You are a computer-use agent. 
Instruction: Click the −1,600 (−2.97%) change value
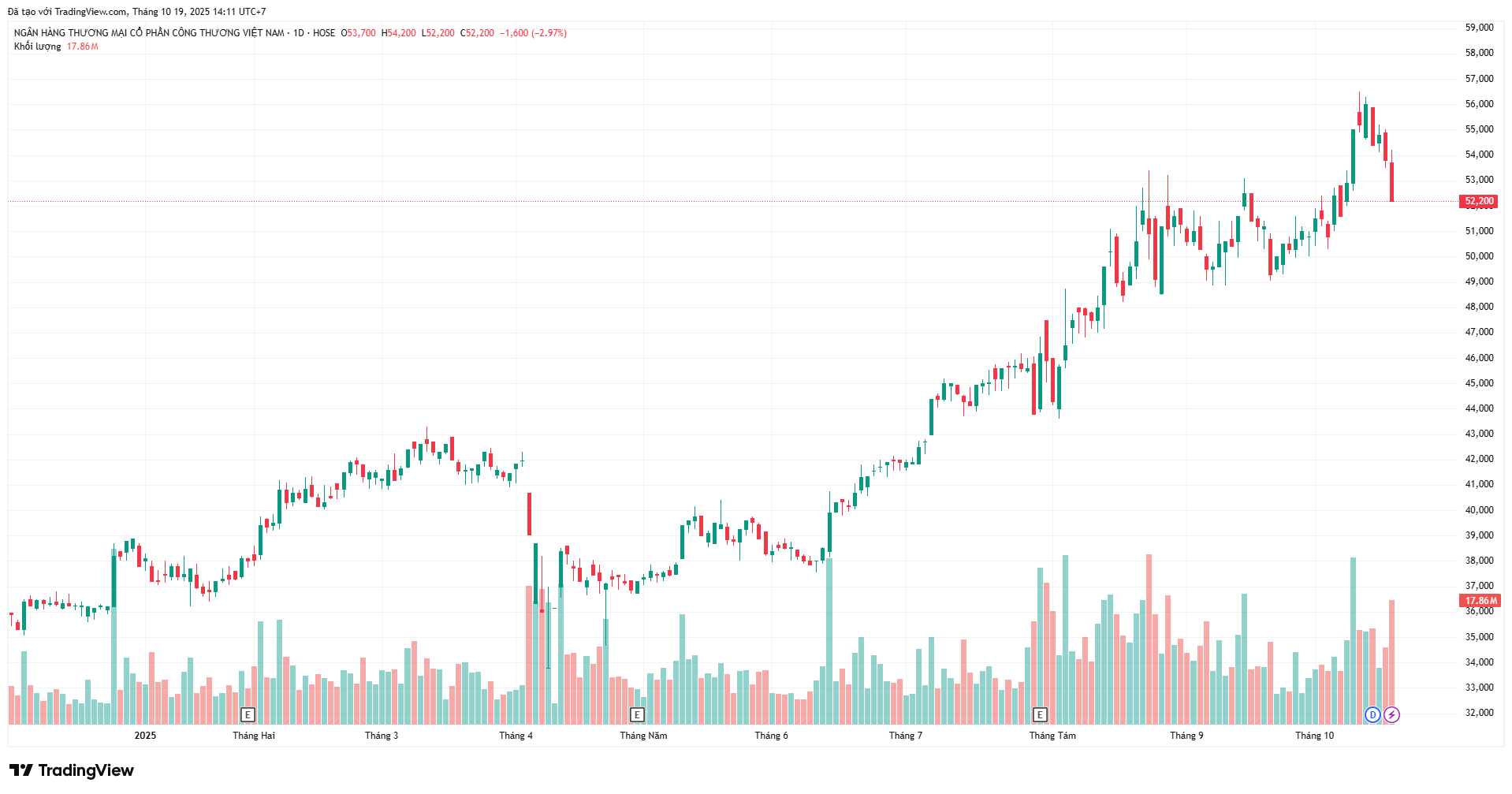pyautogui.click(x=533, y=33)
